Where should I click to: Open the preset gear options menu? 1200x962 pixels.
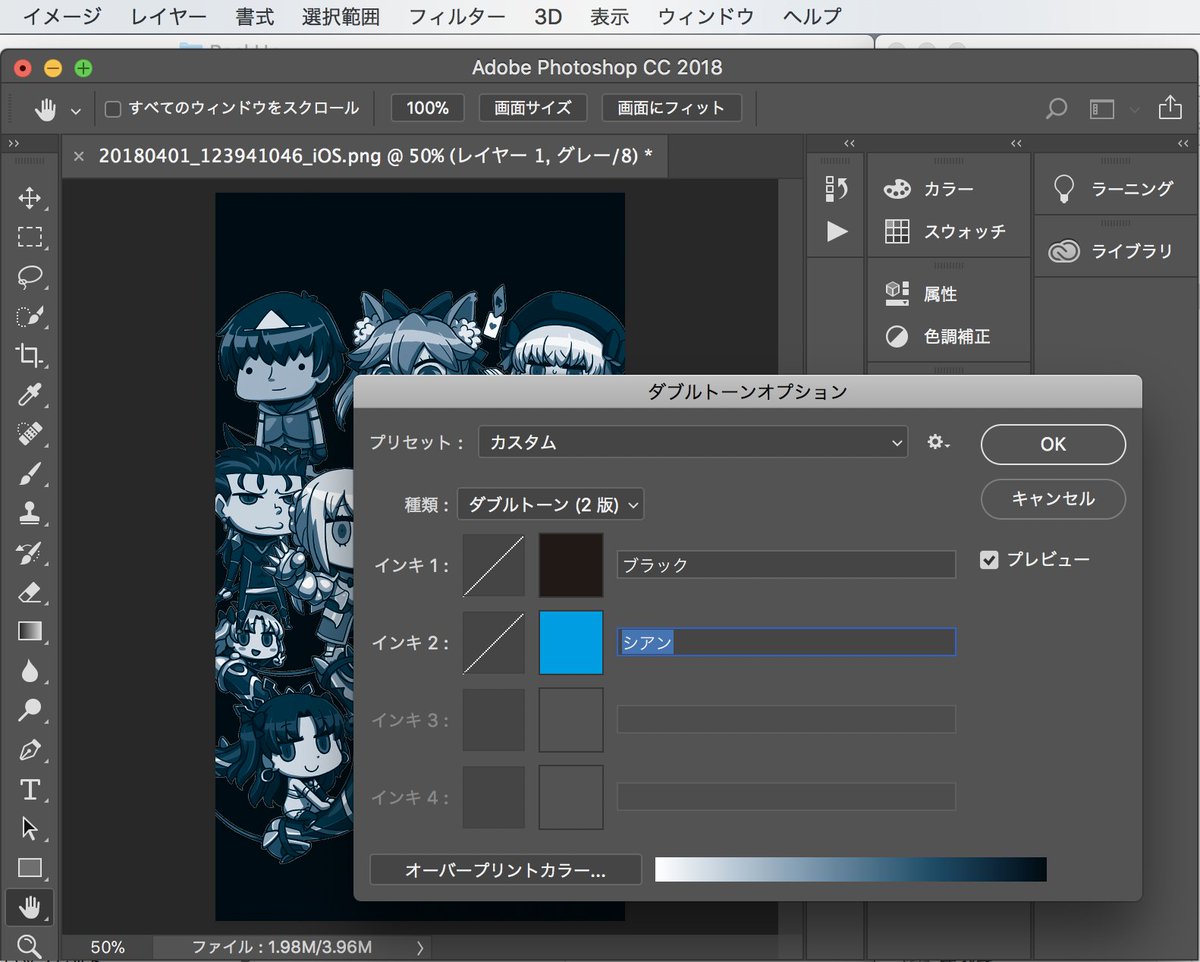coord(938,442)
